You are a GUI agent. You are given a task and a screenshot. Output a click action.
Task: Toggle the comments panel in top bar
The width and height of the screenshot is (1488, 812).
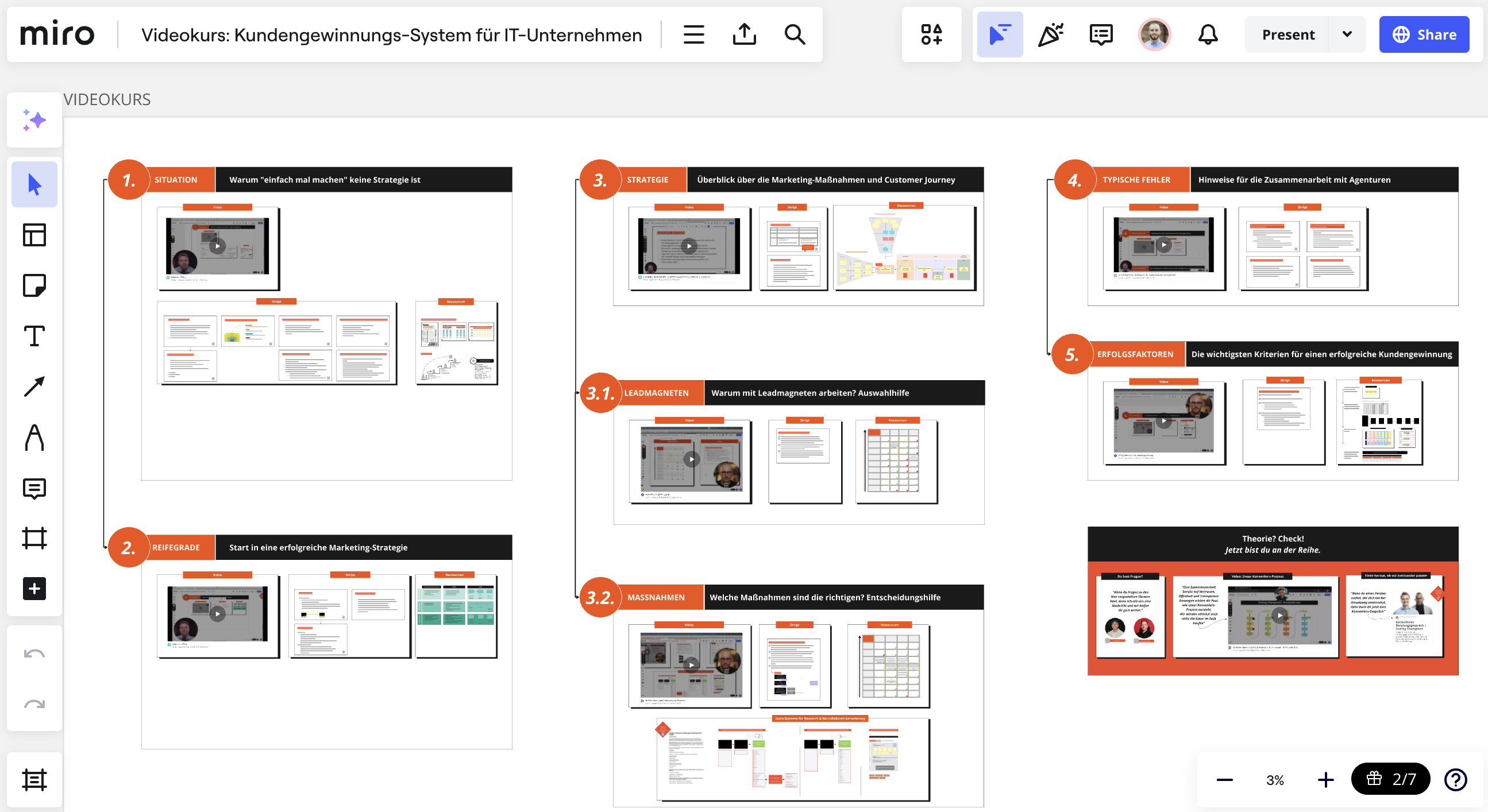(x=1101, y=34)
